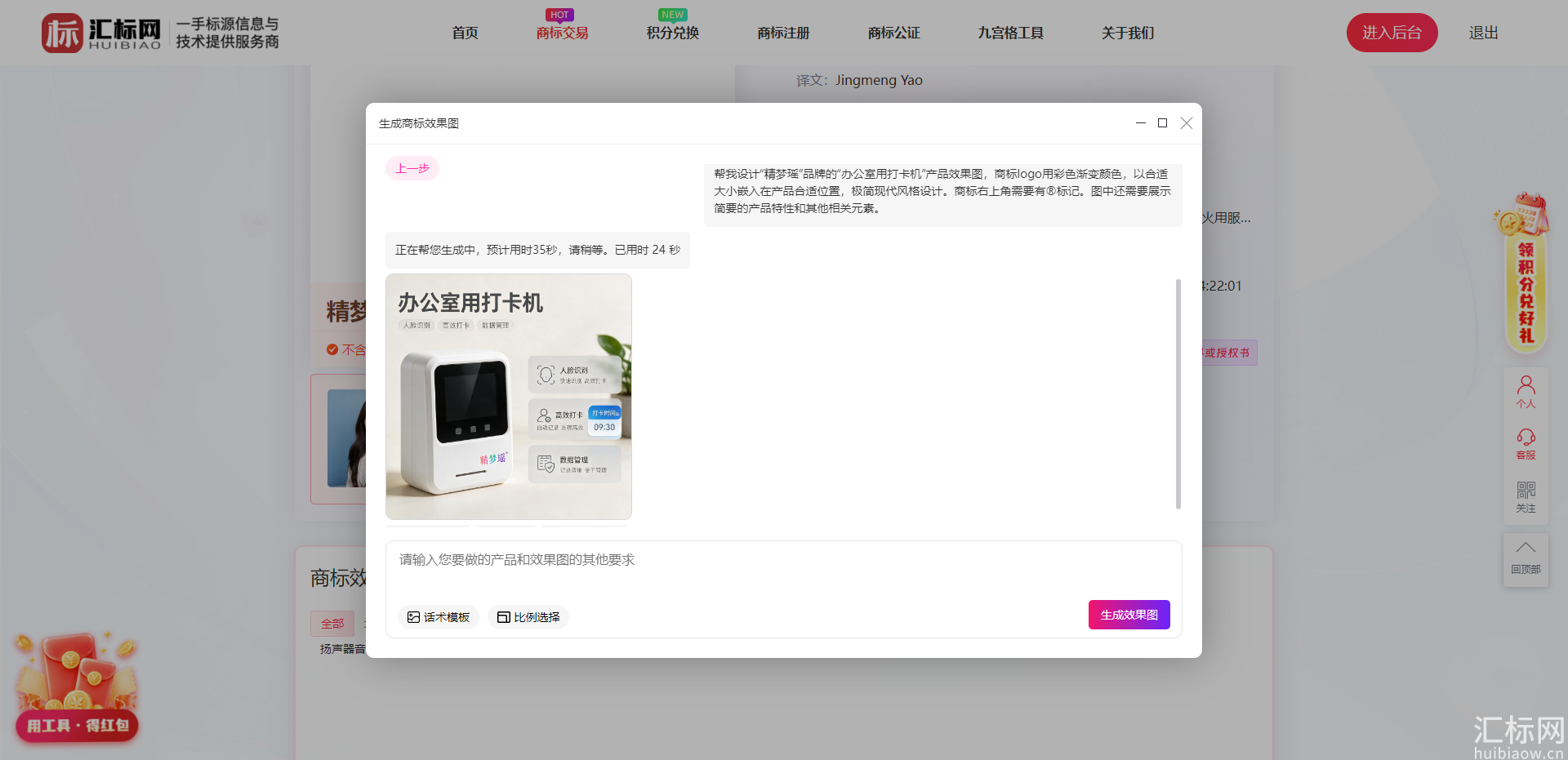
Task: Close the 生成商标效果图 dialog
Action: pos(1187,123)
